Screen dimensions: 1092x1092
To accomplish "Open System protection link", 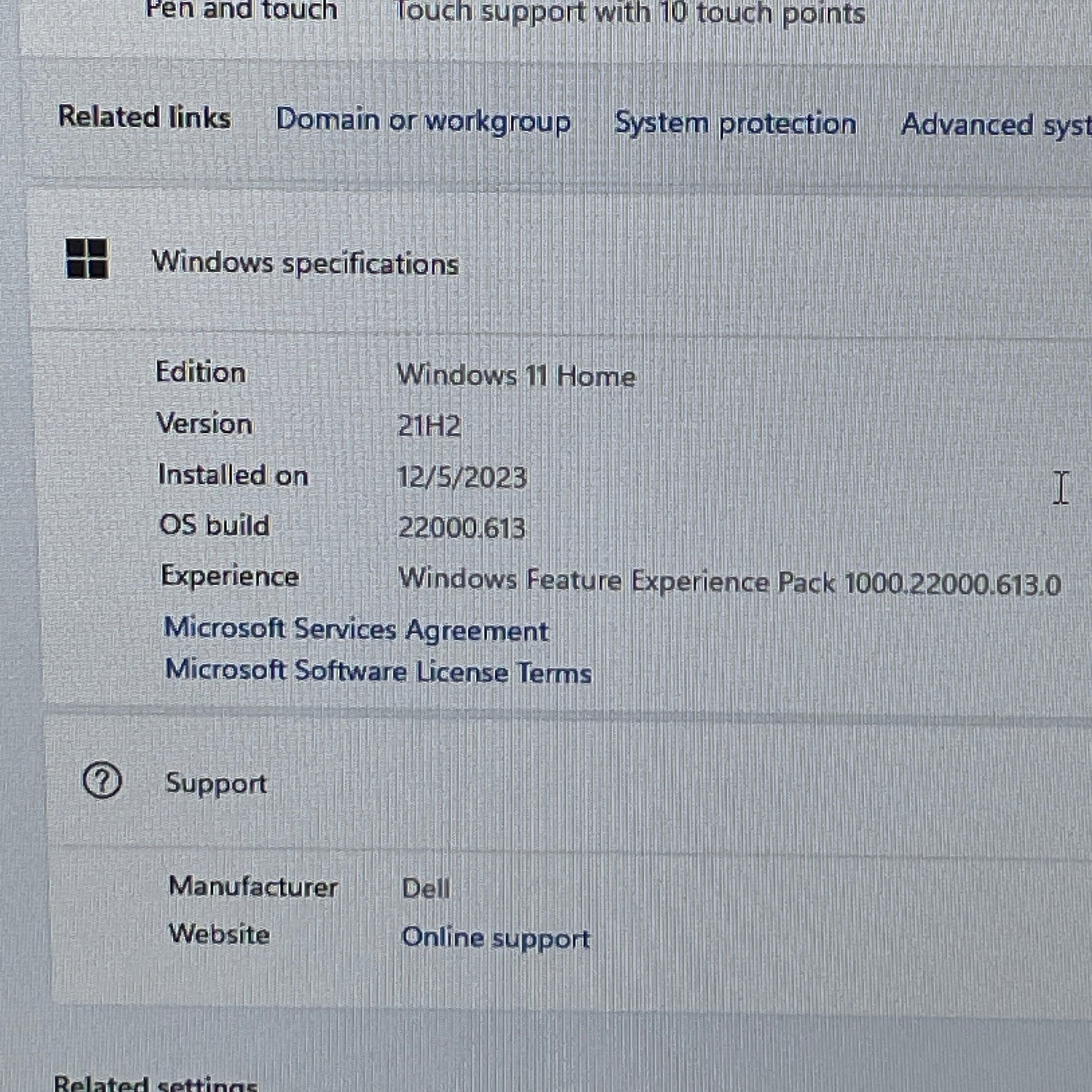I will tap(735, 124).
